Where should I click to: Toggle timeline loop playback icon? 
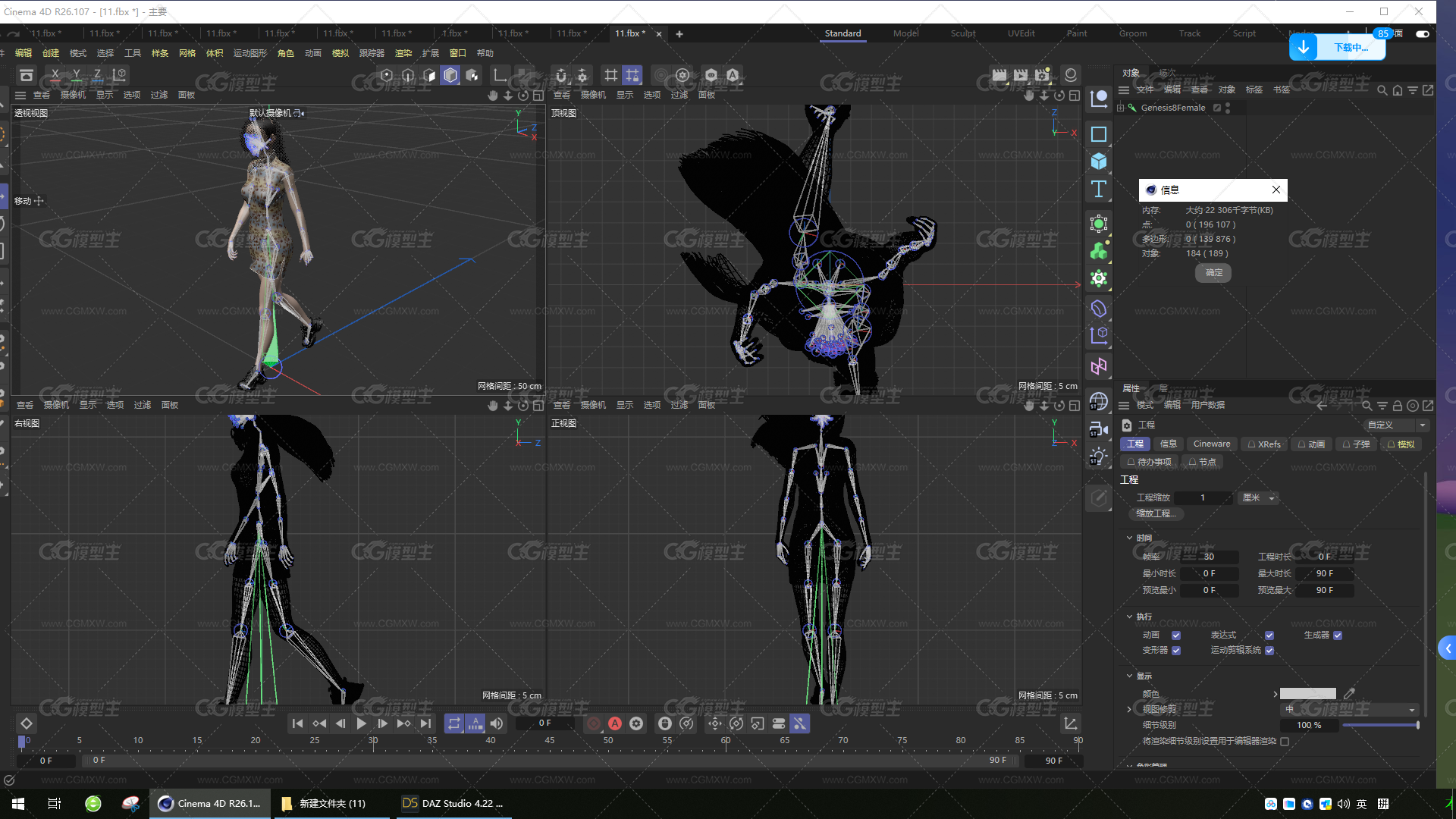click(x=453, y=723)
